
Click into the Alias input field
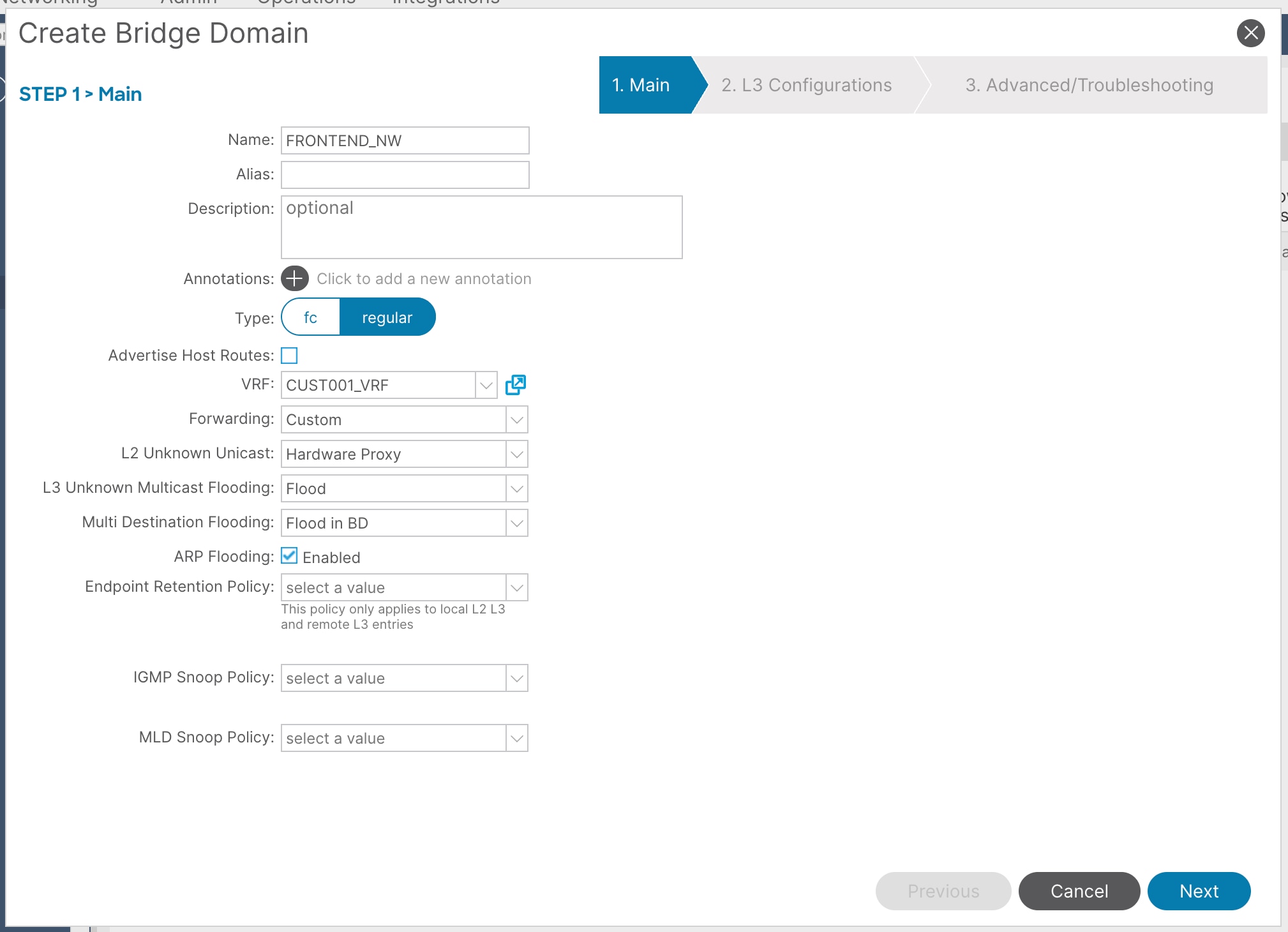coord(405,175)
